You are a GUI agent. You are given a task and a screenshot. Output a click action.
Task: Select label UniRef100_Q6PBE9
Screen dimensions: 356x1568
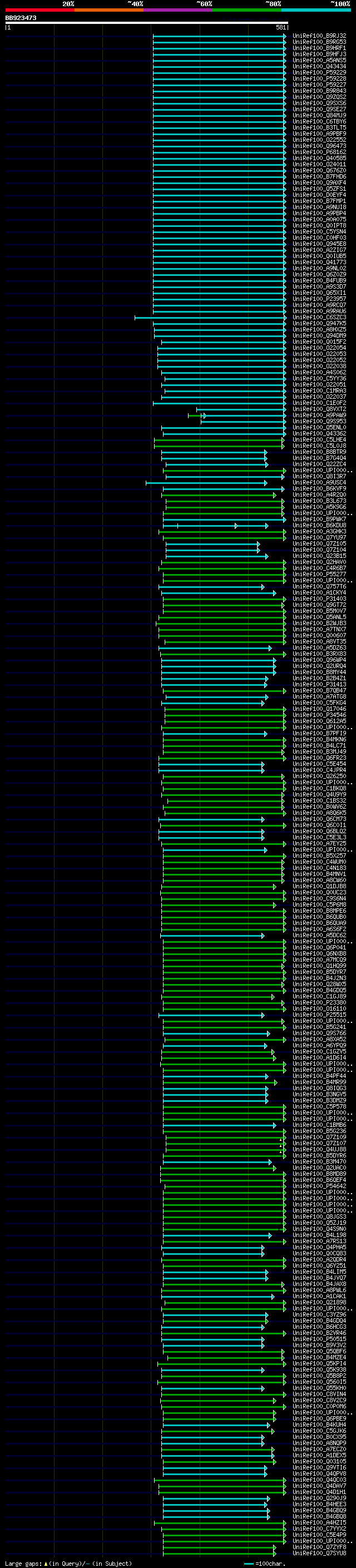319,1419
